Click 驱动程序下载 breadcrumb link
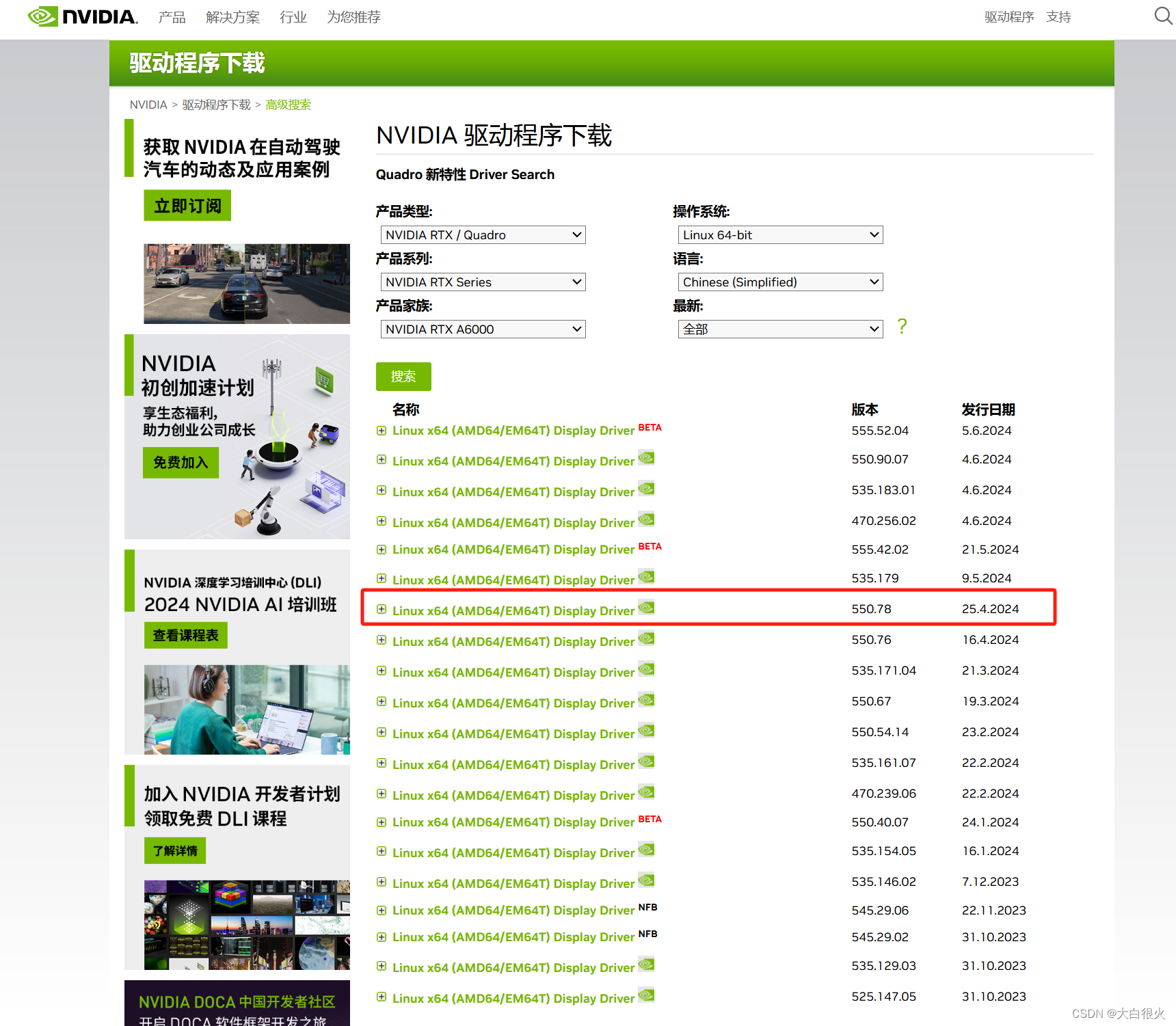Image resolution: width=1176 pixels, height=1026 pixels. tap(216, 105)
